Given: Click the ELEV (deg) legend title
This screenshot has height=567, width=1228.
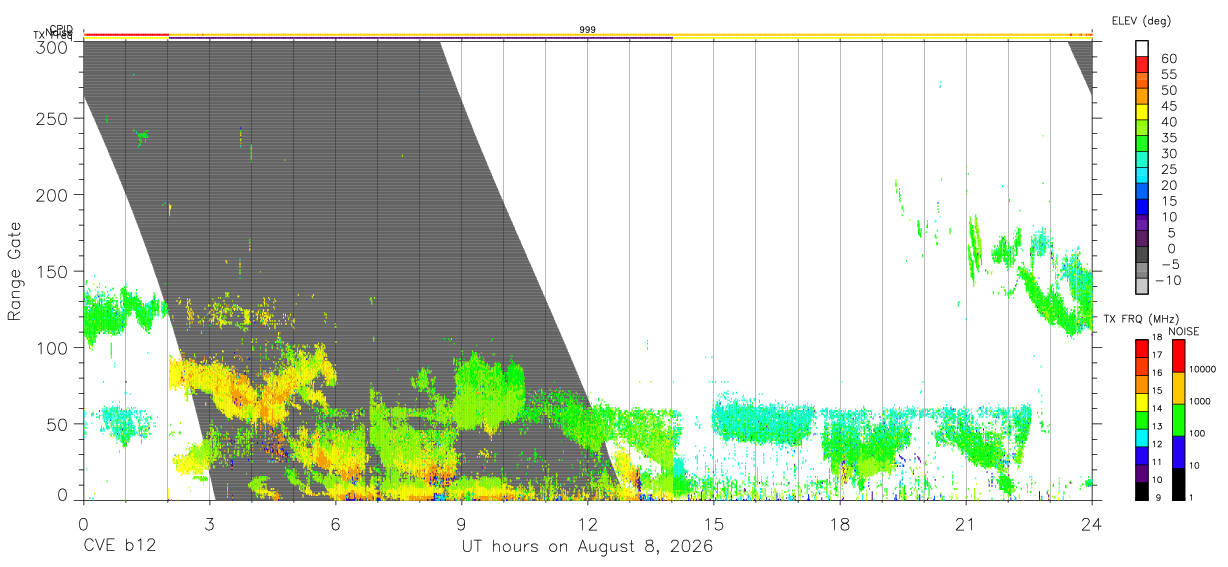Looking at the screenshot, I should pos(1141,21).
